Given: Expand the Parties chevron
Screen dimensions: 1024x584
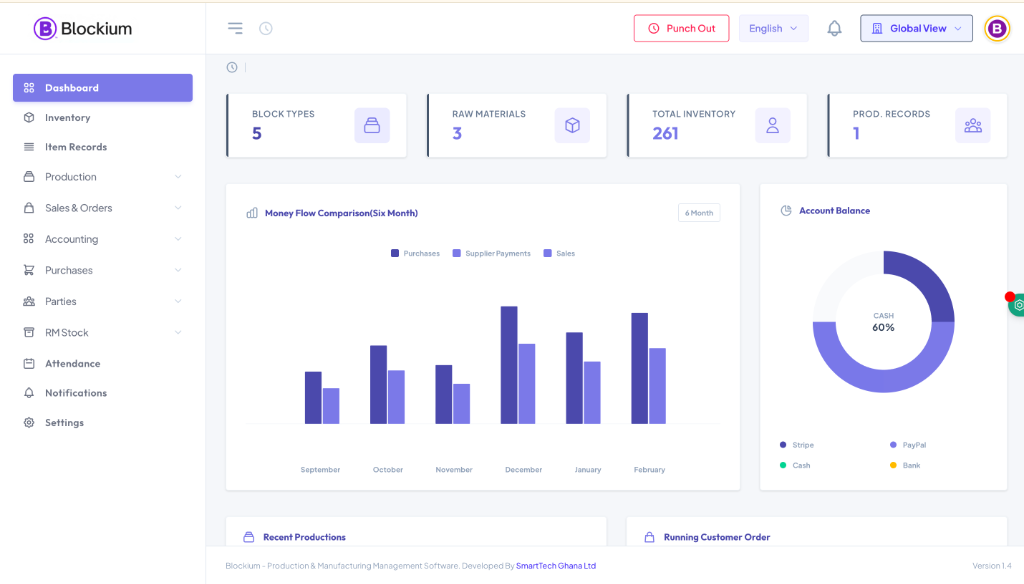Looking at the screenshot, I should pyautogui.click(x=178, y=301).
